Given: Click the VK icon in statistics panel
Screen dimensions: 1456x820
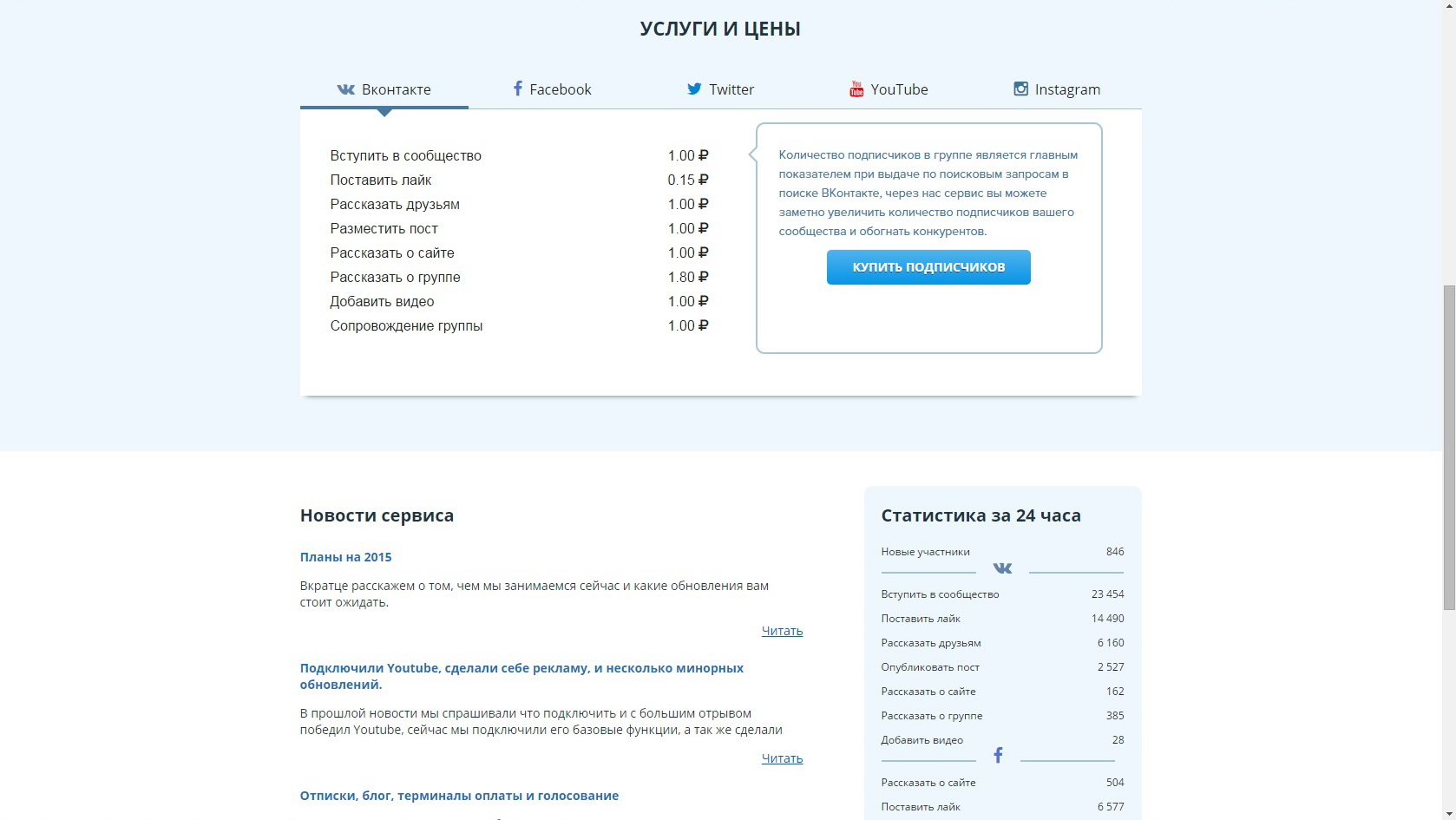Looking at the screenshot, I should [1002, 568].
